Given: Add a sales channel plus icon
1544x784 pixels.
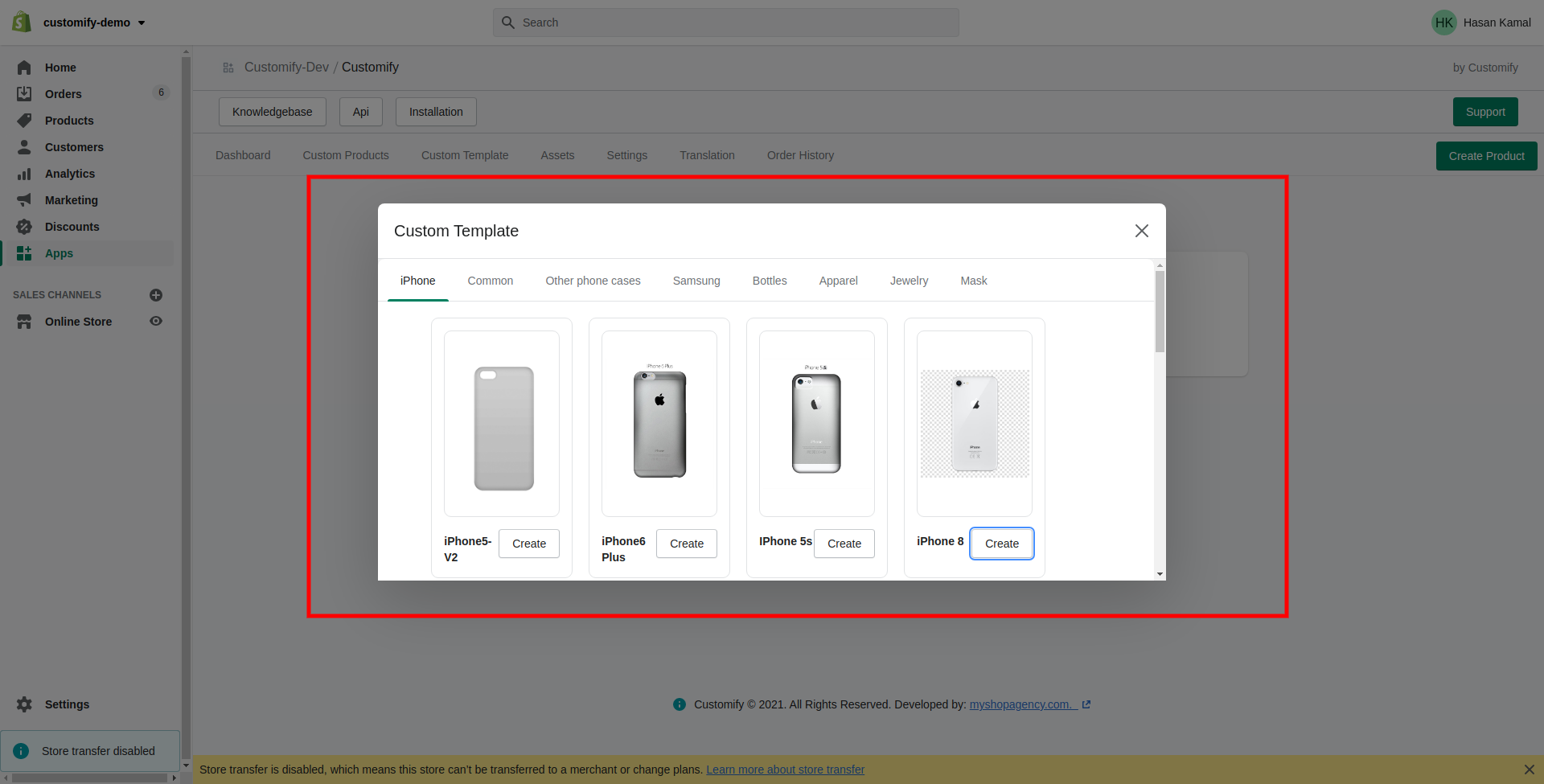Looking at the screenshot, I should point(156,295).
